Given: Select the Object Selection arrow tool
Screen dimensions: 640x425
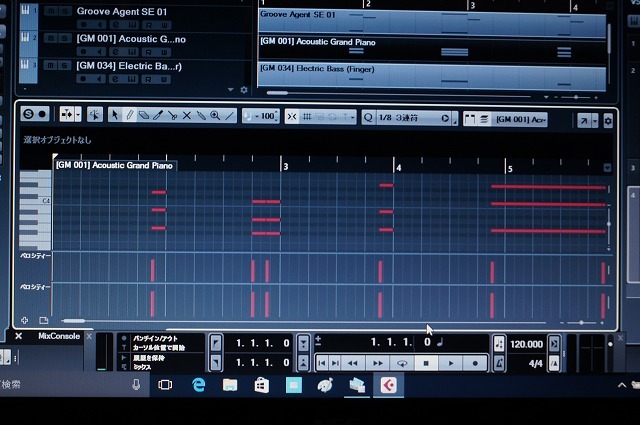Looking at the screenshot, I should (x=115, y=116).
